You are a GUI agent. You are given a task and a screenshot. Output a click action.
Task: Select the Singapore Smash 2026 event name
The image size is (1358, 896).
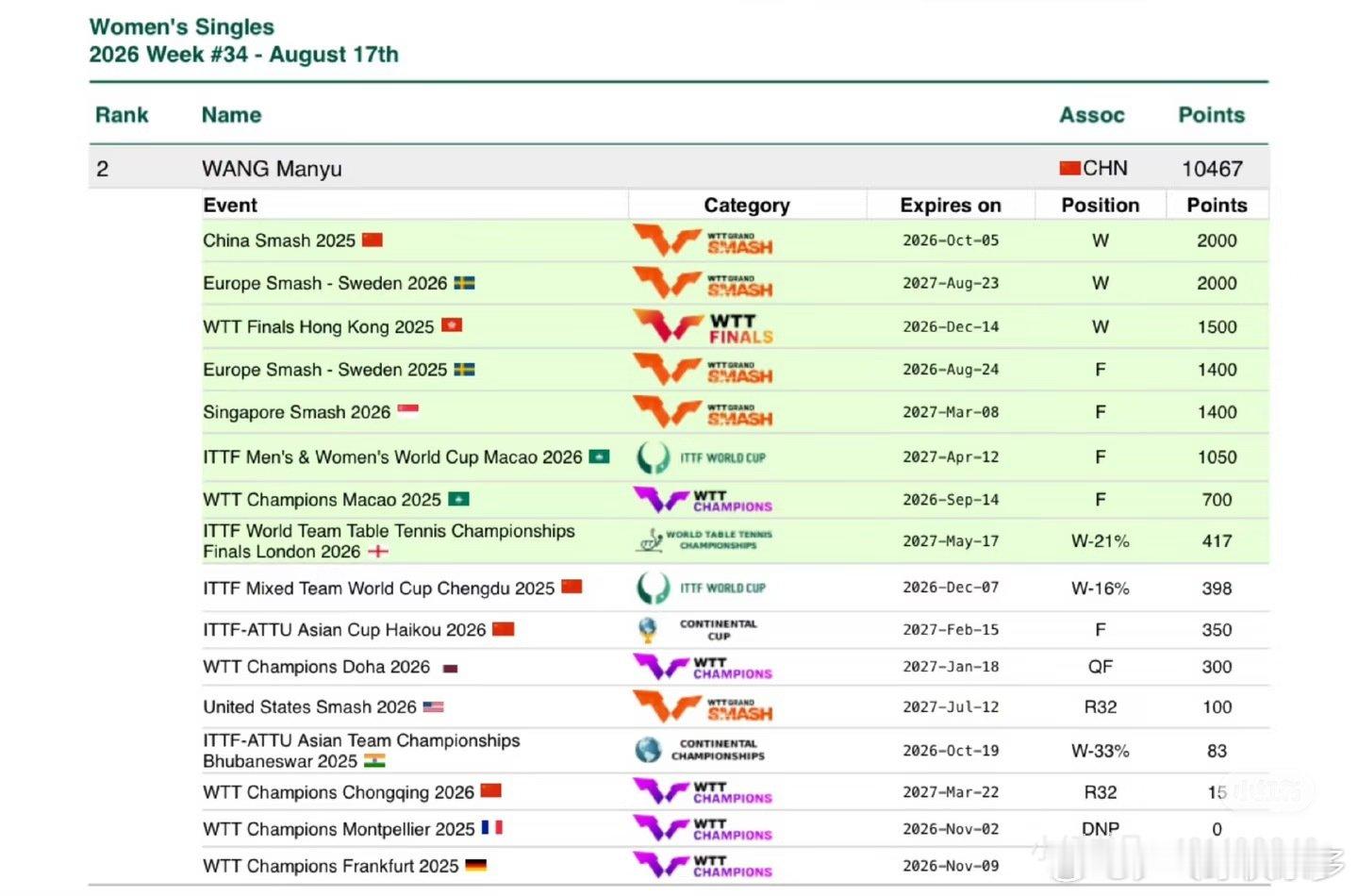pos(297,412)
